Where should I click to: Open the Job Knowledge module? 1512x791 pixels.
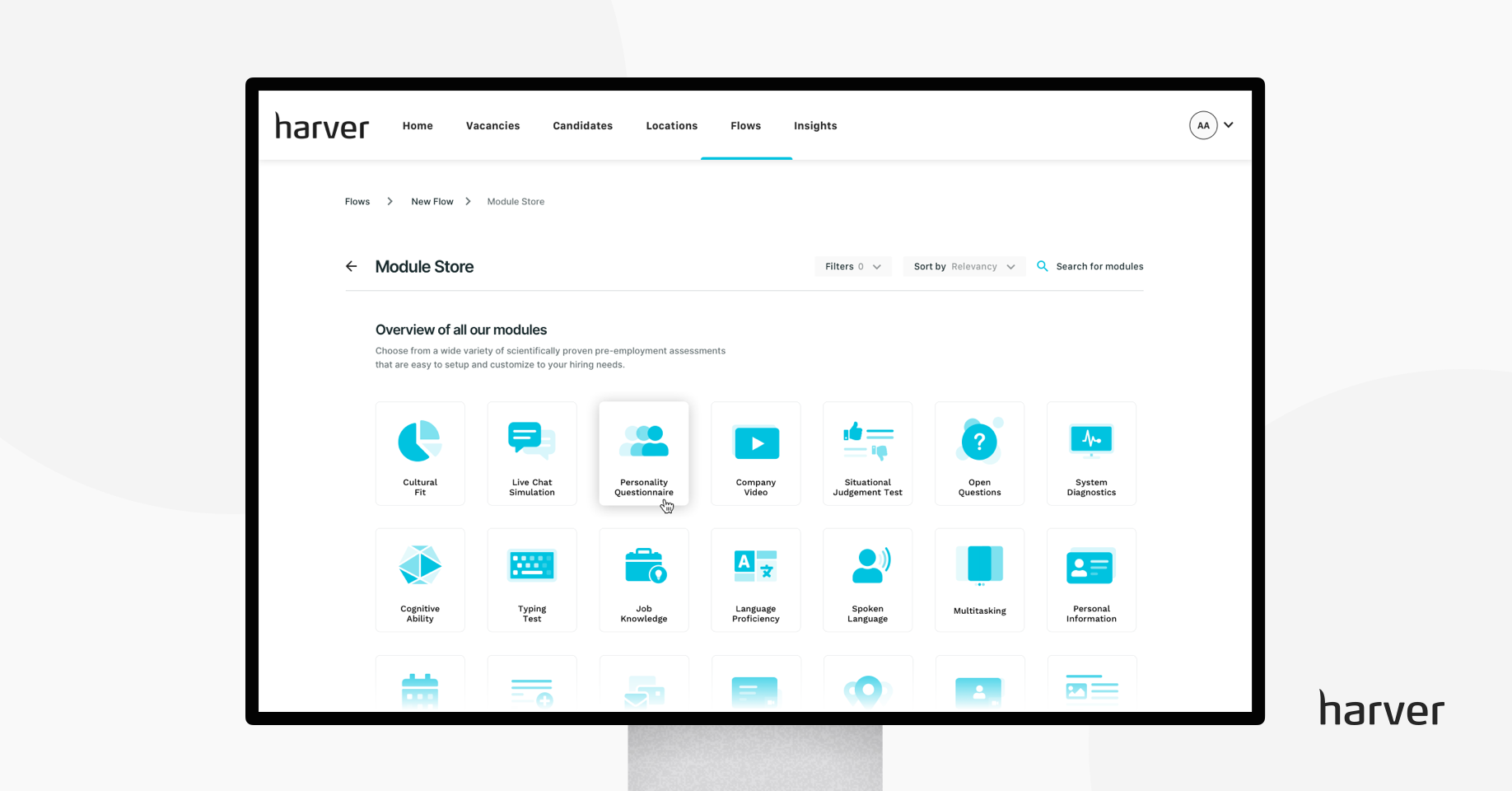coord(644,580)
